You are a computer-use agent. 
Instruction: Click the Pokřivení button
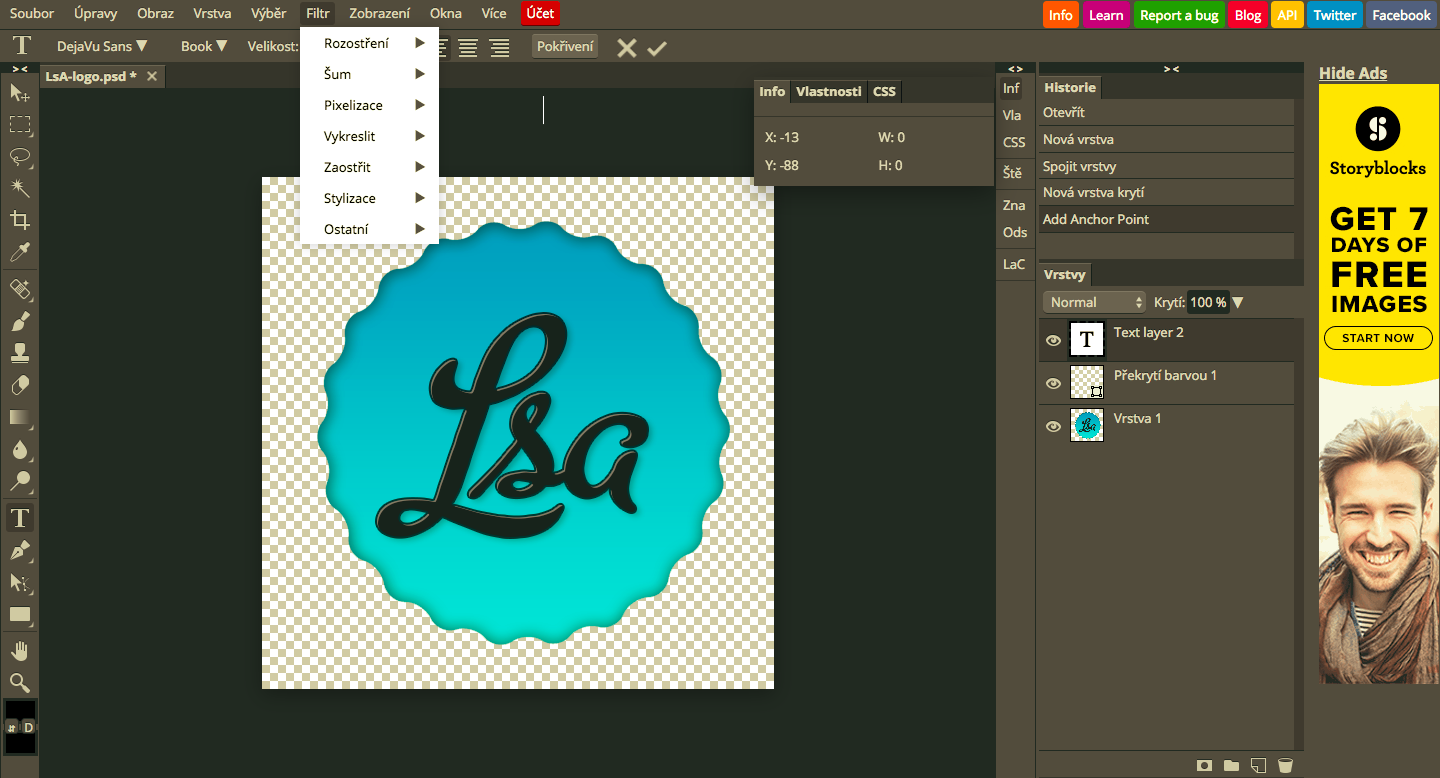(x=564, y=46)
